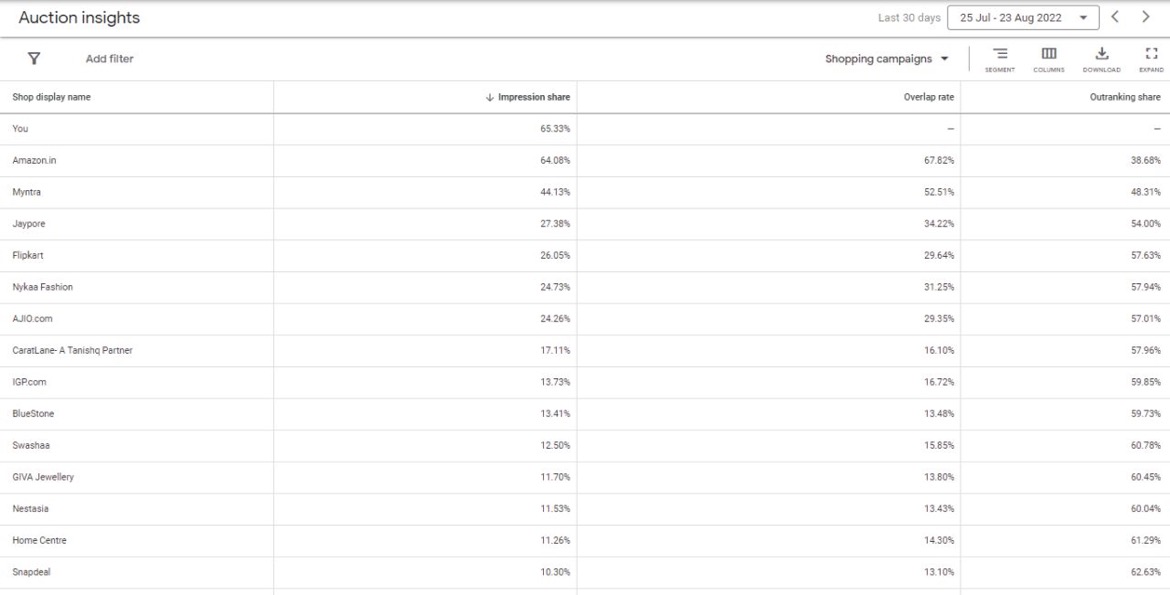Image resolution: width=1170 pixels, height=595 pixels.
Task: Open the Shopping campaigns dropdown
Action: click(886, 59)
